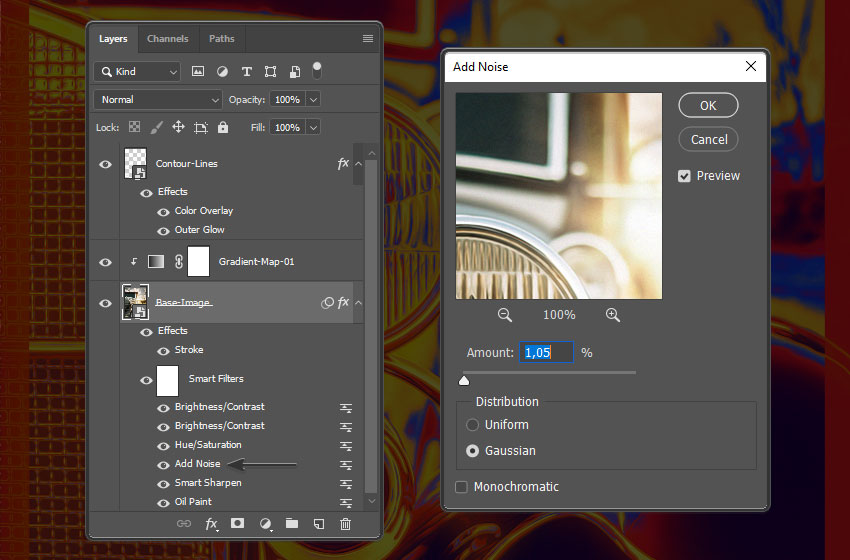Hide the Base-Image layer
Image resolution: width=850 pixels, height=560 pixels.
(106, 304)
